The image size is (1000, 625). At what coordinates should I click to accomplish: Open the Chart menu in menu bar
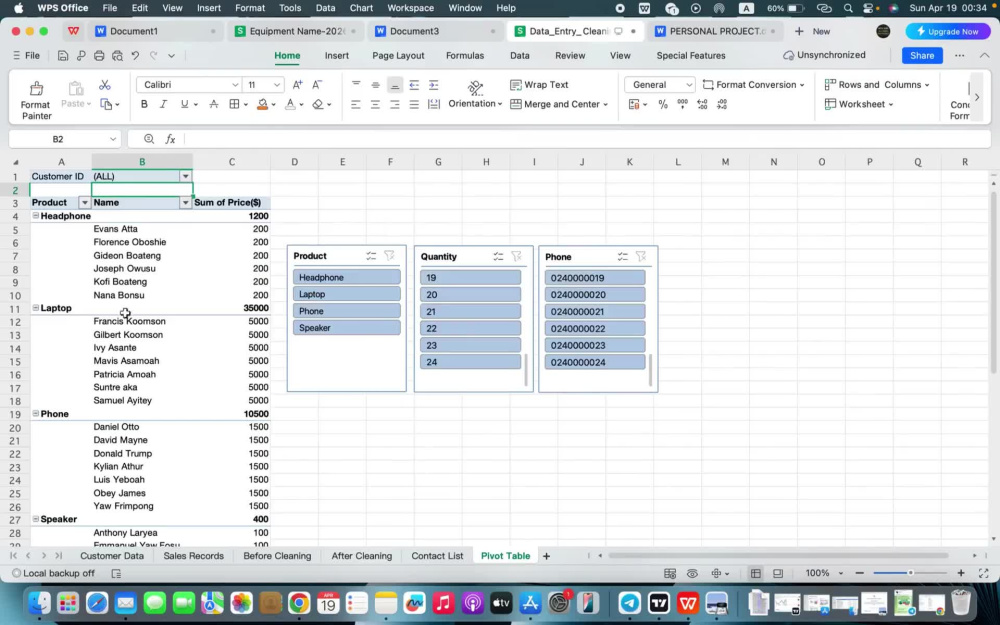[x=361, y=8]
